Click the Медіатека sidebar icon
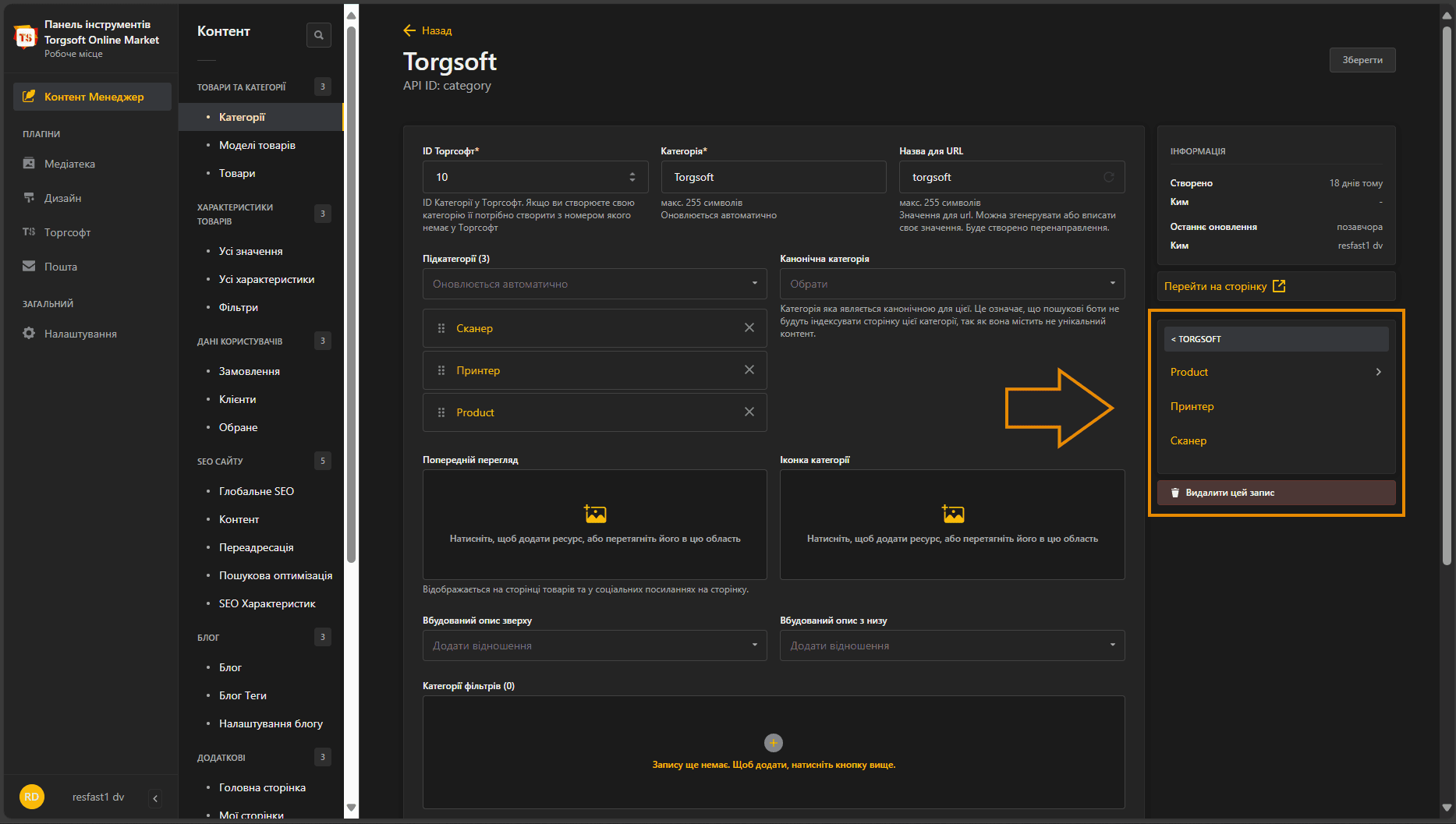Image resolution: width=1456 pixels, height=824 pixels. [x=29, y=164]
